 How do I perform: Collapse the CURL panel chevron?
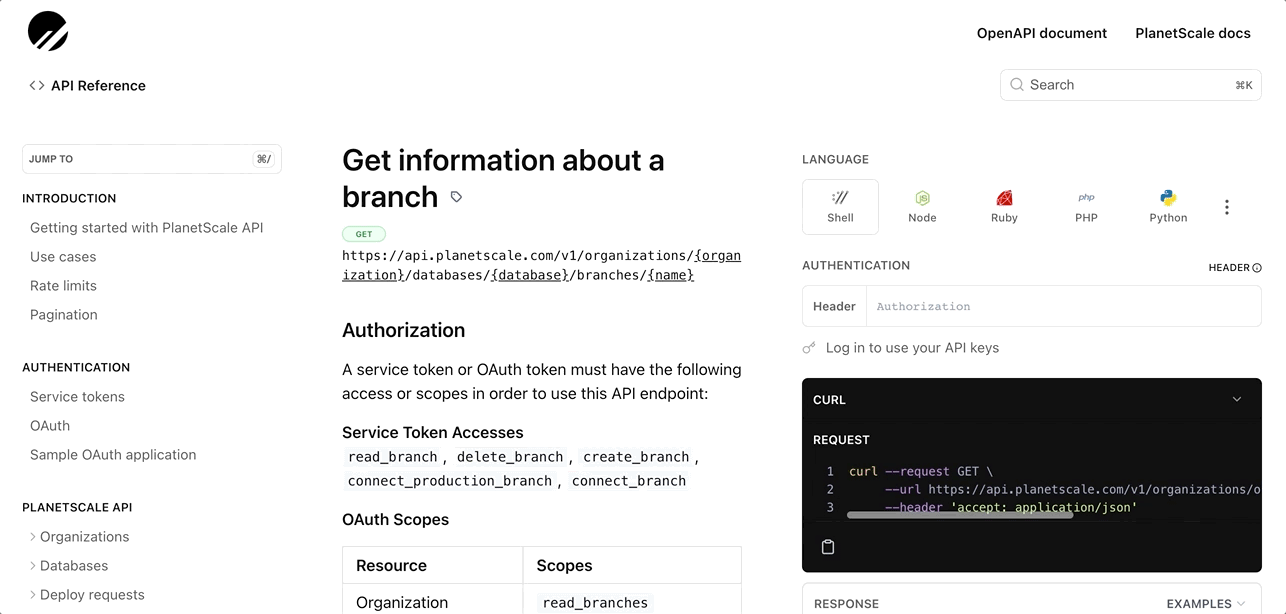1237,399
